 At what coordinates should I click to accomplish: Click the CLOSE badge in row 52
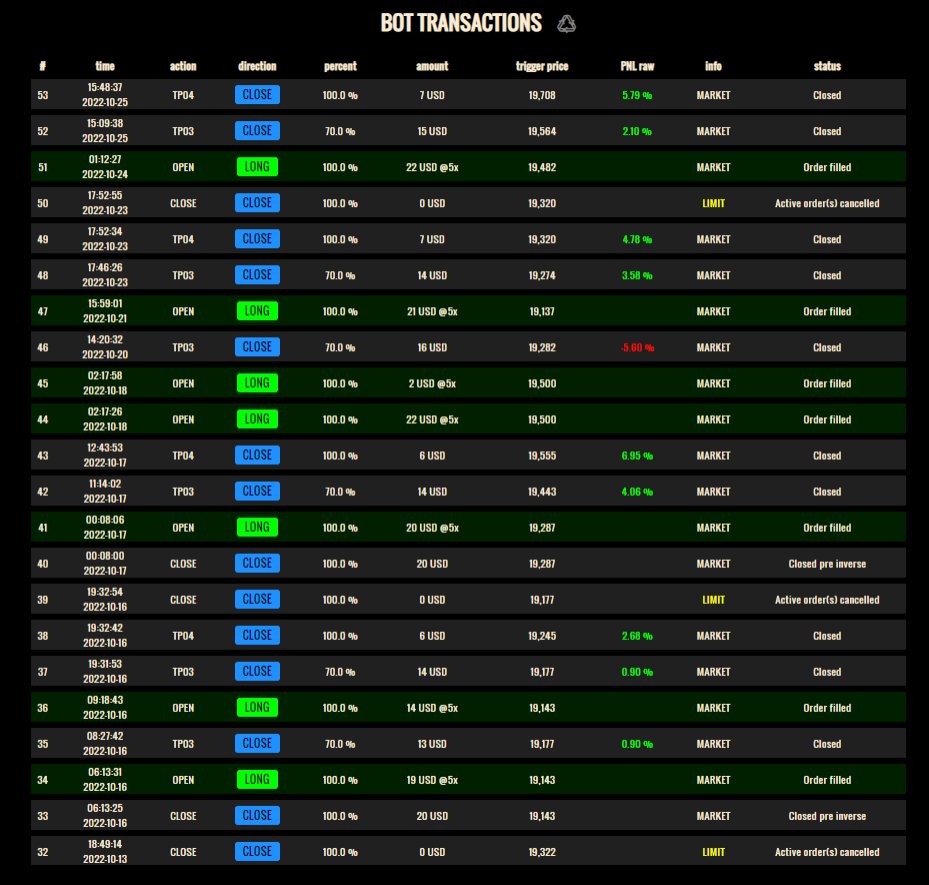[x=257, y=131]
